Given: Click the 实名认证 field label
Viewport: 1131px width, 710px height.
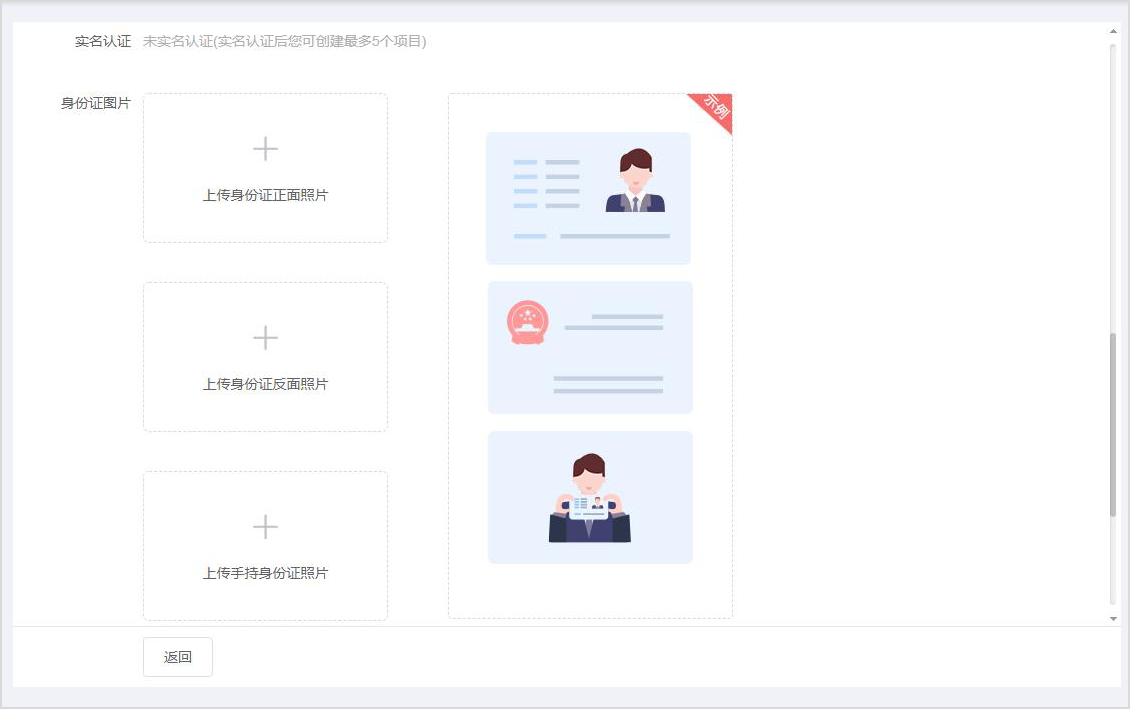Looking at the screenshot, I should (x=103, y=41).
